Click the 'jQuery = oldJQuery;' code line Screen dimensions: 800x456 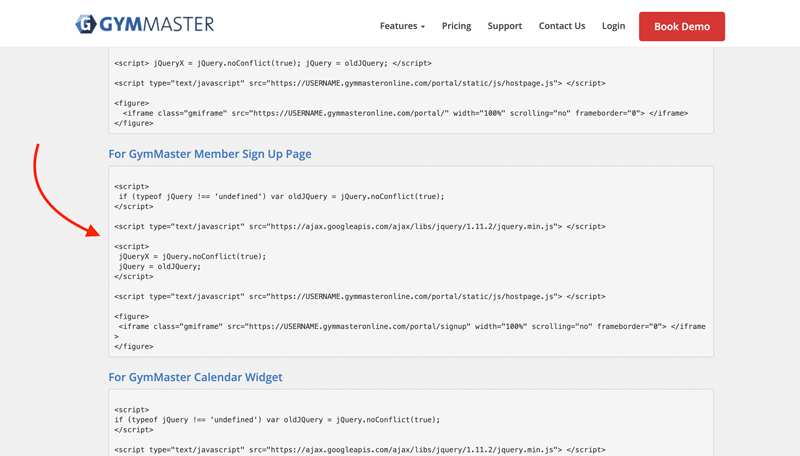[x=160, y=267]
